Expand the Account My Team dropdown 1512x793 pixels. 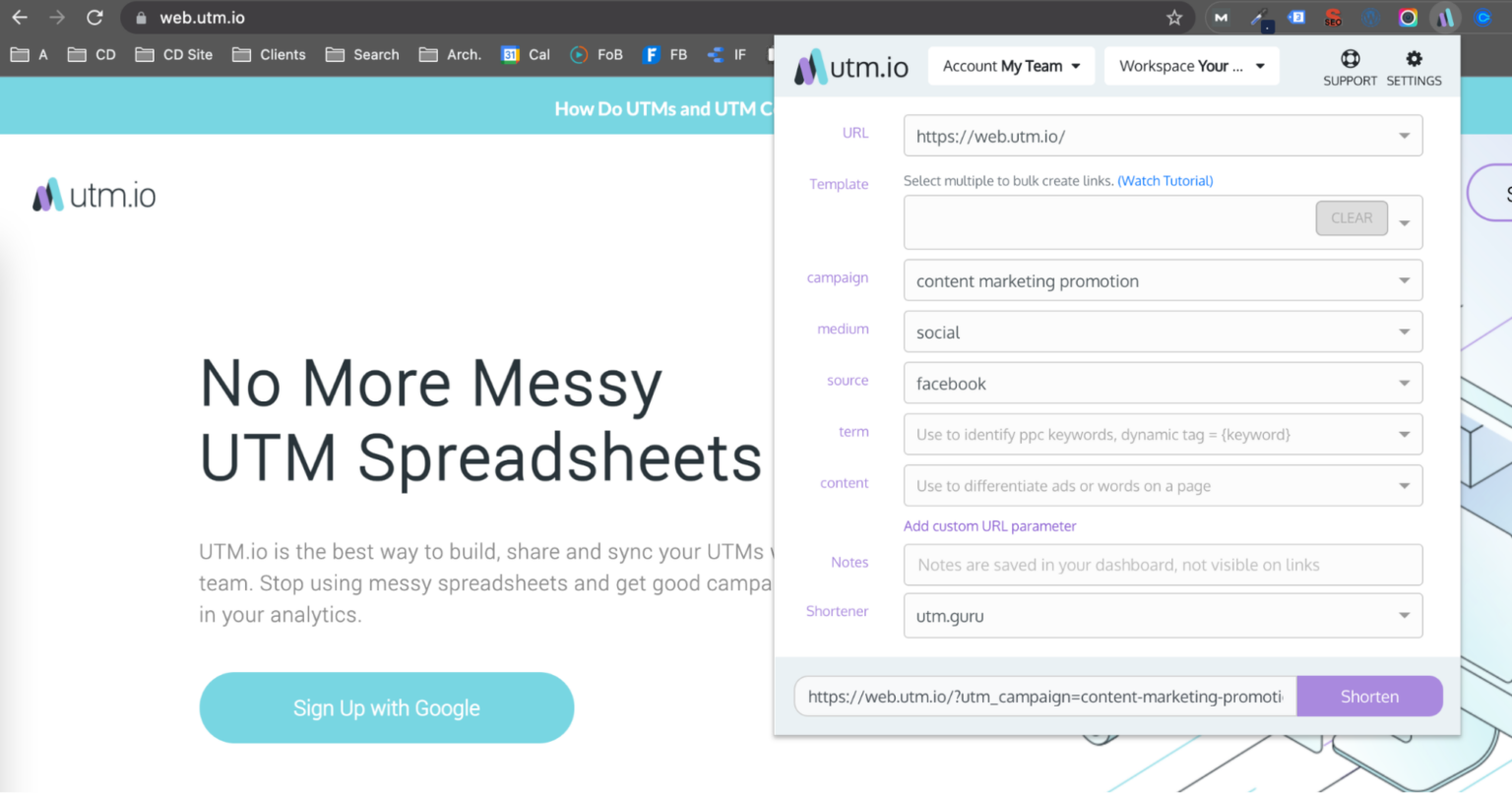(x=1011, y=65)
